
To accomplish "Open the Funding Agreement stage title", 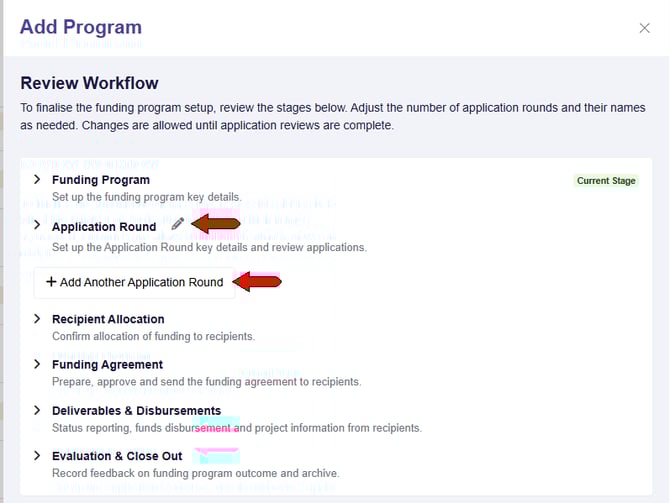I will tap(107, 365).
